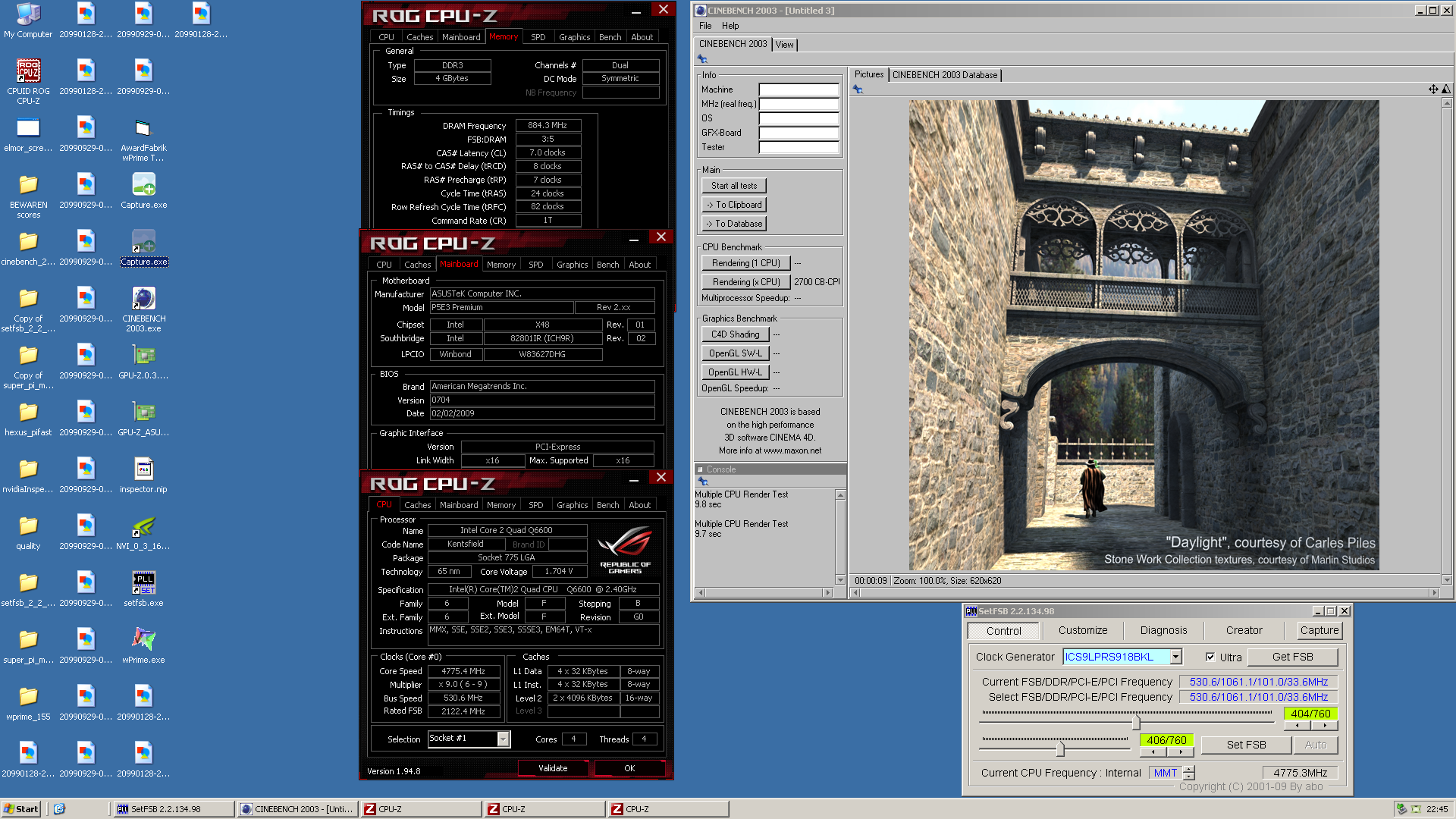This screenshot has width=1456, height=819.
Task: Open My Computer desktop icon
Action: pos(28,20)
